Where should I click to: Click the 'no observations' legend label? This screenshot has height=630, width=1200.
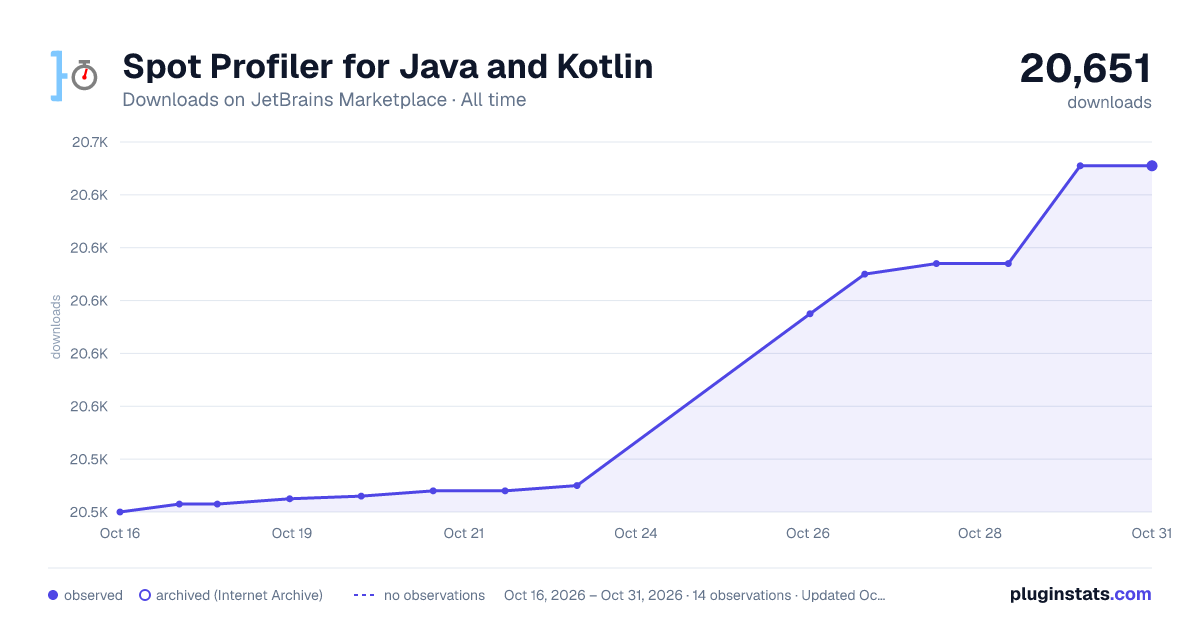pos(434,595)
